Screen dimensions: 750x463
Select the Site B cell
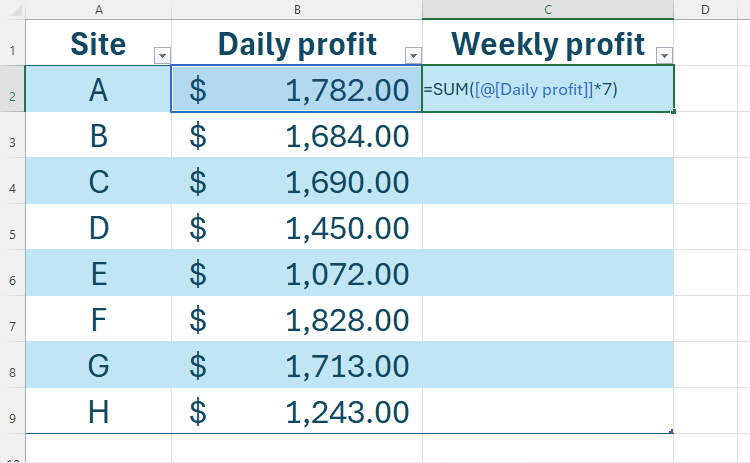[98, 135]
